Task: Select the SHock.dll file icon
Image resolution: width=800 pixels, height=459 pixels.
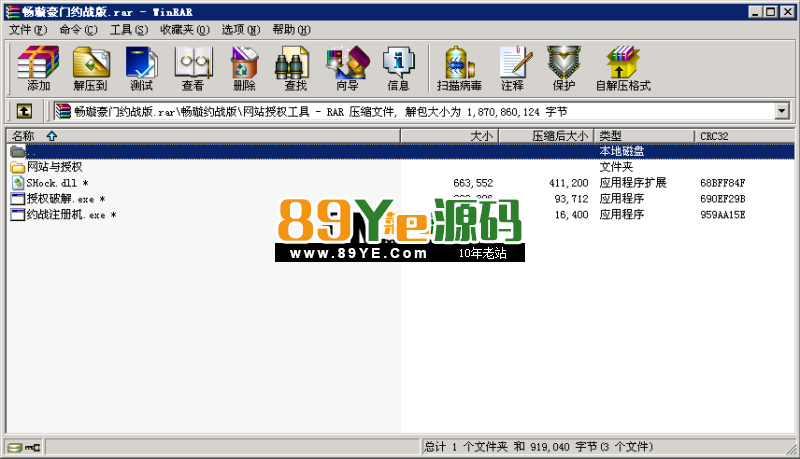Action: pos(18,183)
